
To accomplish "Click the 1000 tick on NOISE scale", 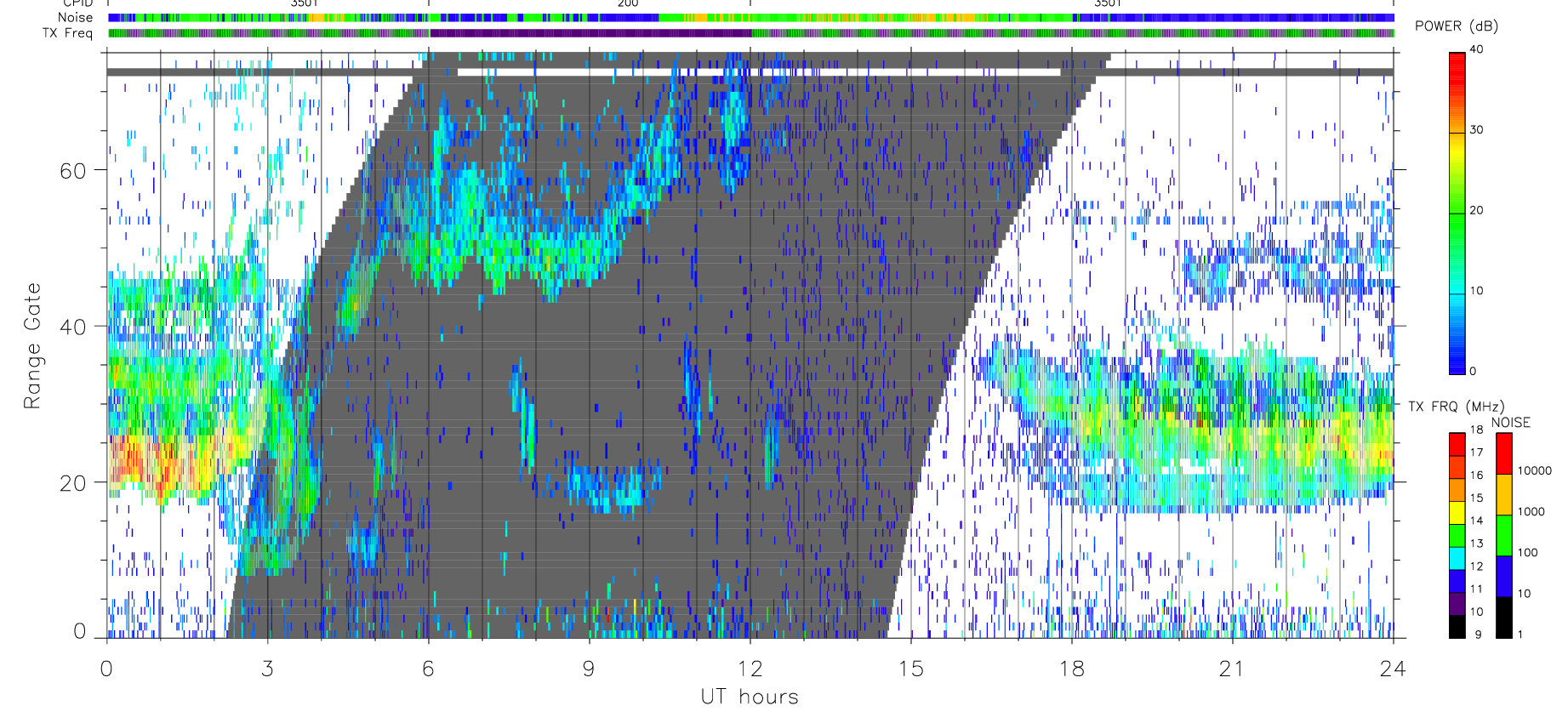I will [x=1531, y=511].
